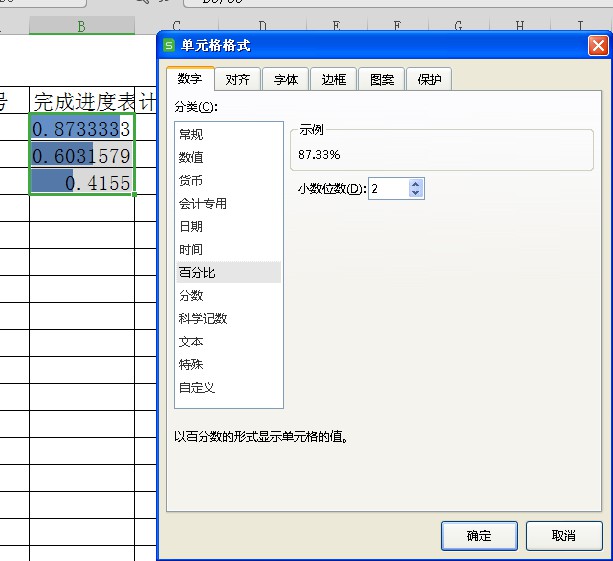The image size is (613, 561).
Task: Open the 字体 tab
Action: coord(285,80)
